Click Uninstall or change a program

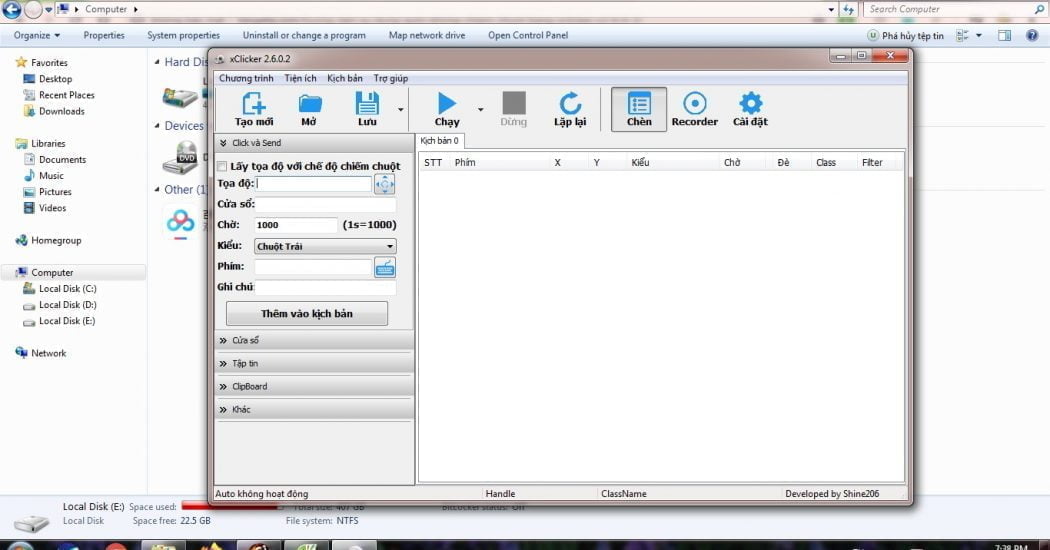304,36
